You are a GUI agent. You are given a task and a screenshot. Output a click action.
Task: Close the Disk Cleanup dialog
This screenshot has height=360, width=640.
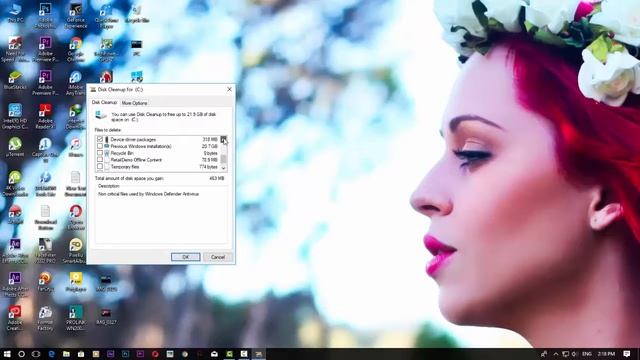pos(229,89)
